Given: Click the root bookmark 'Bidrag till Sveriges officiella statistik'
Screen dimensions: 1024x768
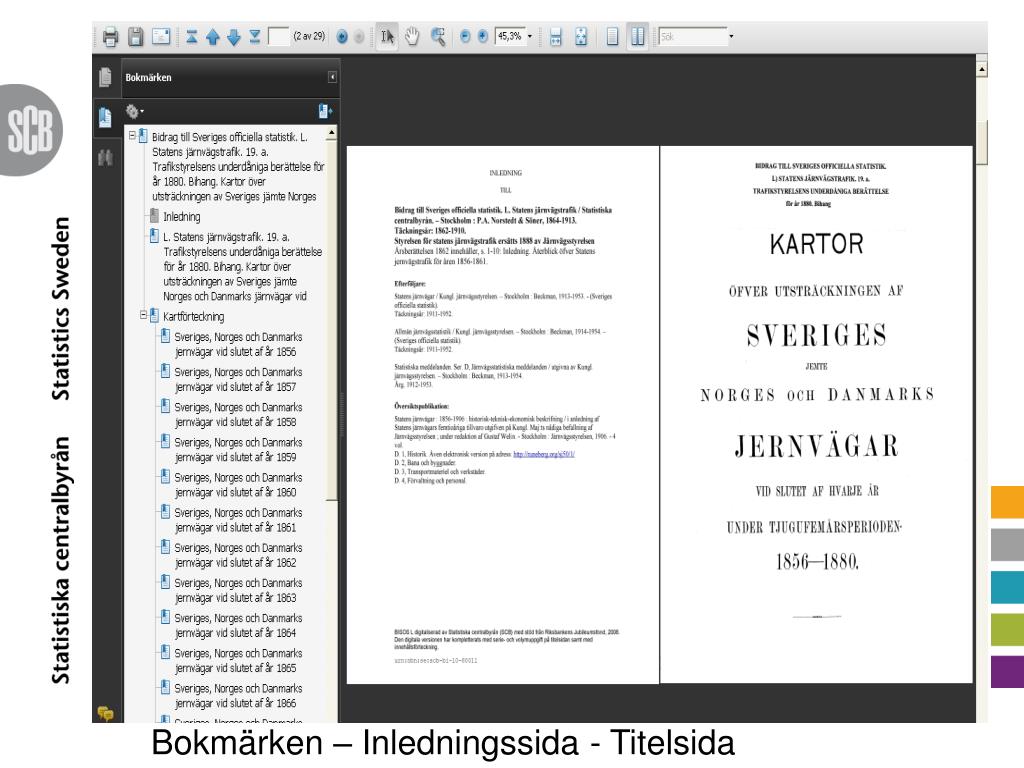Looking at the screenshot, I should [x=238, y=167].
